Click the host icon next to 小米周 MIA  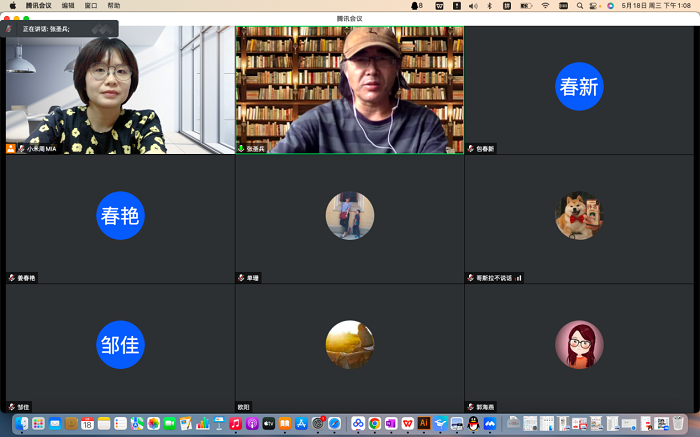[11, 148]
